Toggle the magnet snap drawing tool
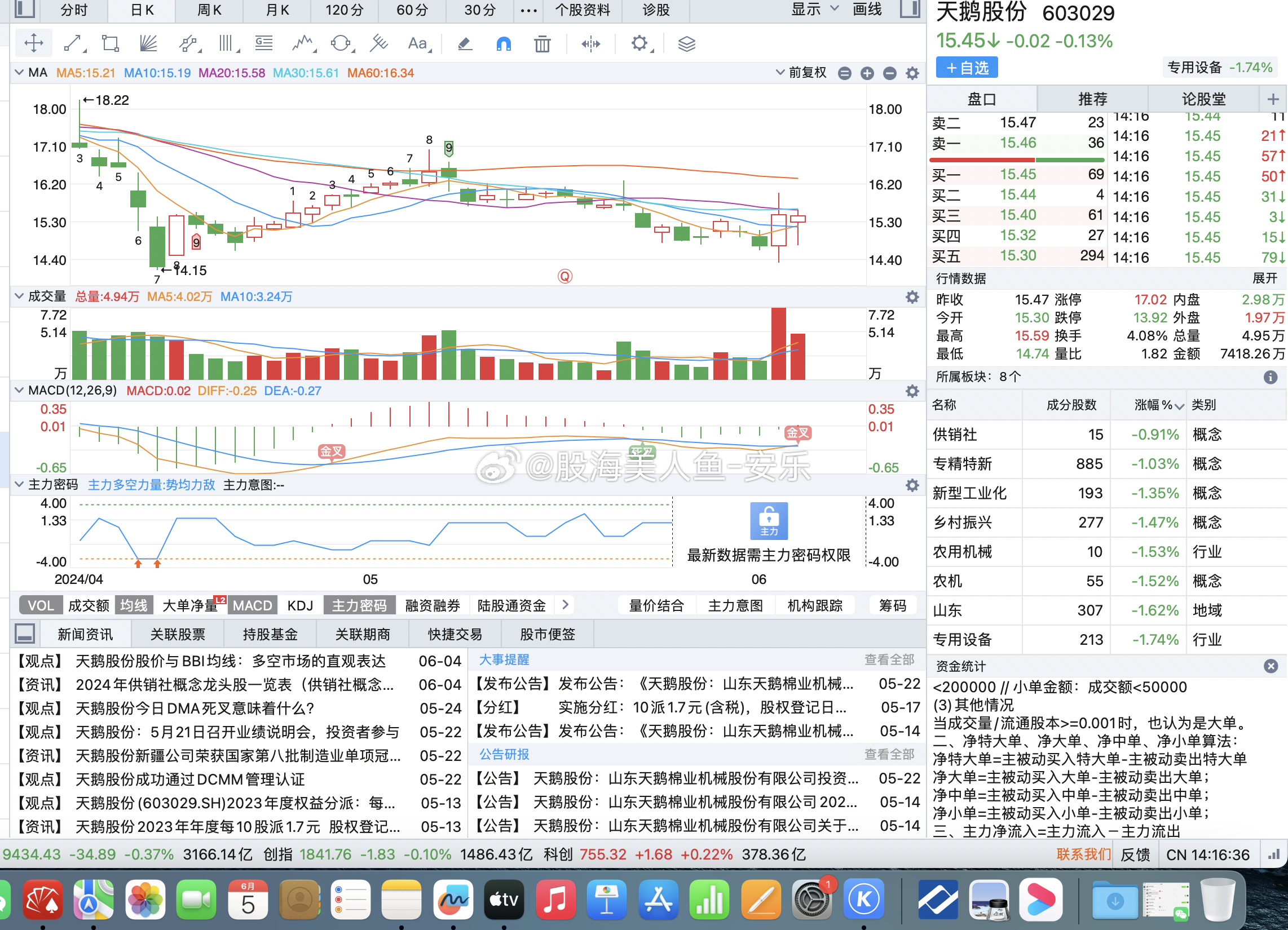The width and height of the screenshot is (1288, 930). point(504,43)
